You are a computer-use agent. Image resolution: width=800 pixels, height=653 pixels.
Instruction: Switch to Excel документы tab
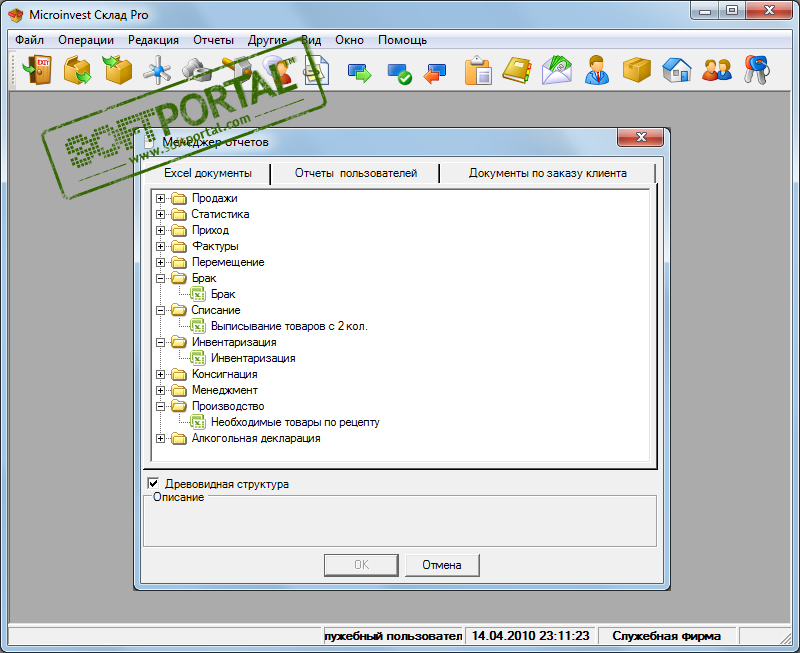[208, 173]
